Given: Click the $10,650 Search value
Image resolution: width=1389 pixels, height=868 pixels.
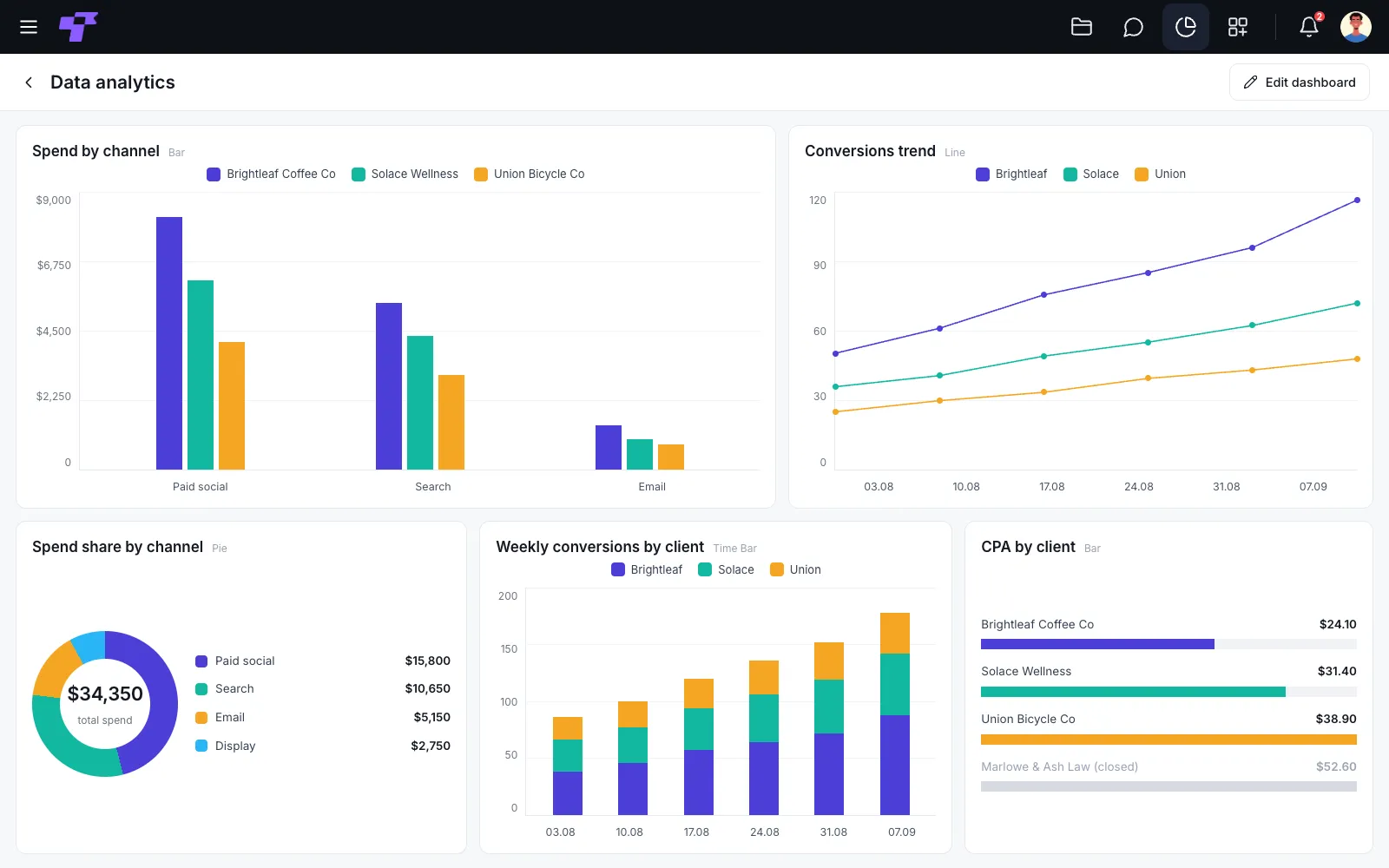Looking at the screenshot, I should 427,689.
